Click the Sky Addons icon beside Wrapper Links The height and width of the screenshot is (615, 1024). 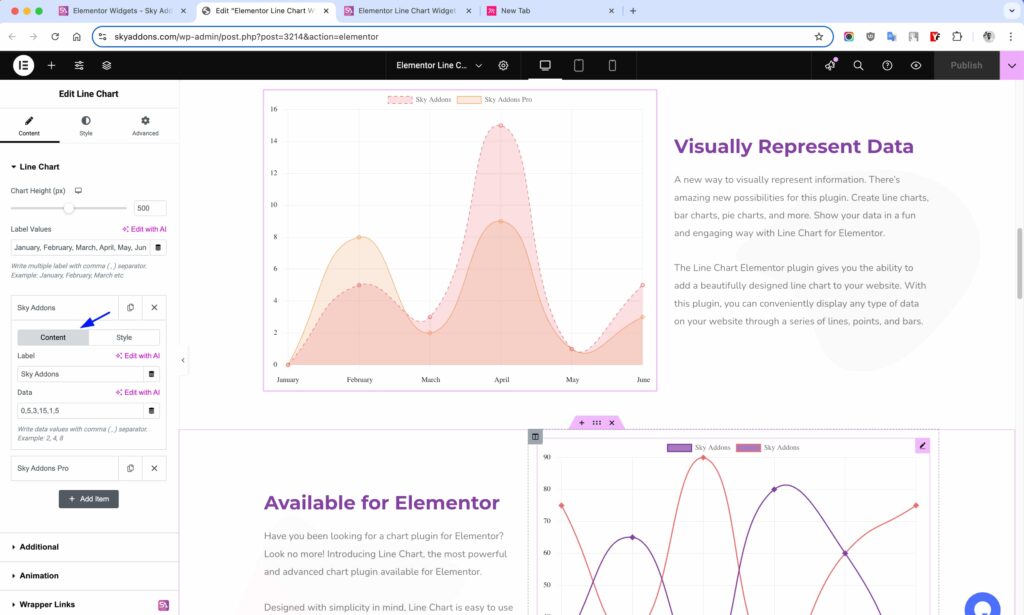point(163,605)
